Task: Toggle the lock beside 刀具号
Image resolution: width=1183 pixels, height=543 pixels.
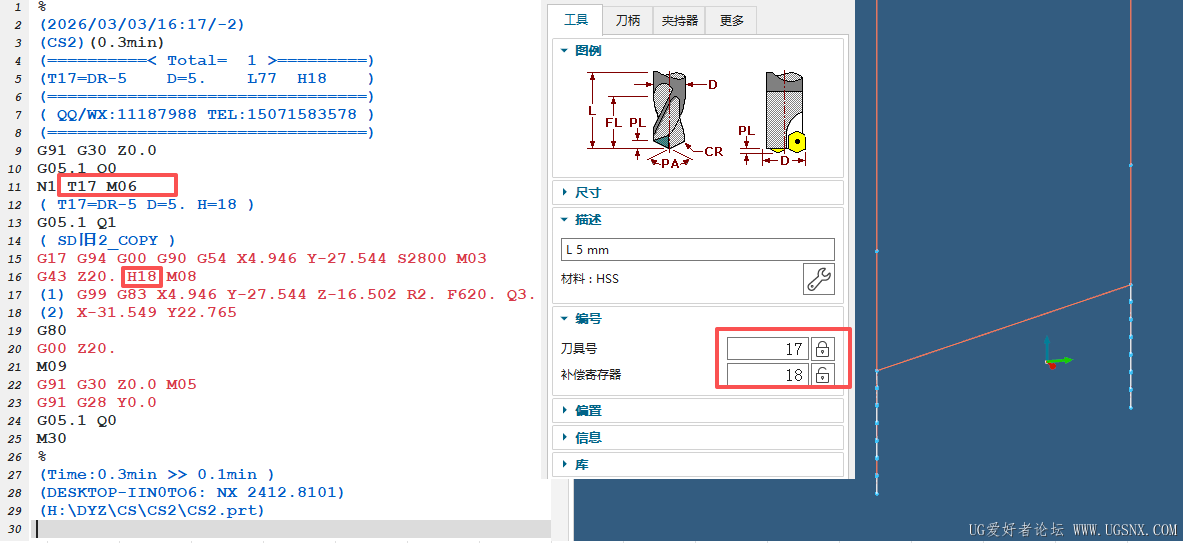Action: click(x=822, y=349)
